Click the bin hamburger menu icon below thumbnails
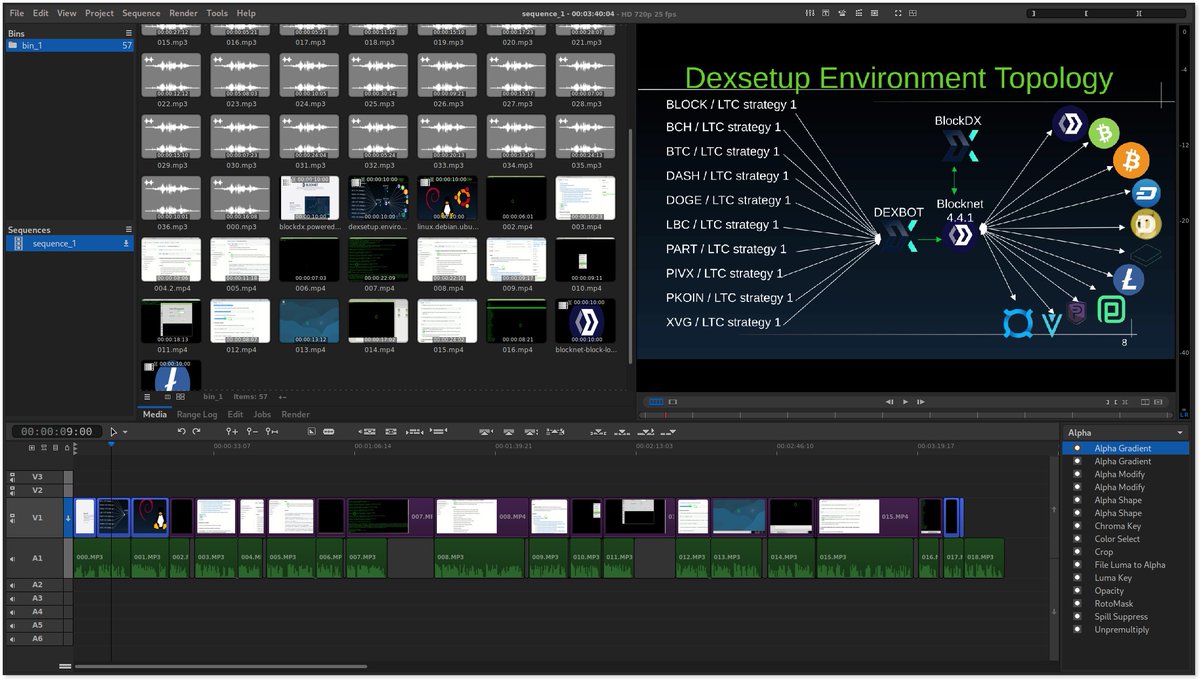Viewport: 1200px width, 680px height. (147, 397)
